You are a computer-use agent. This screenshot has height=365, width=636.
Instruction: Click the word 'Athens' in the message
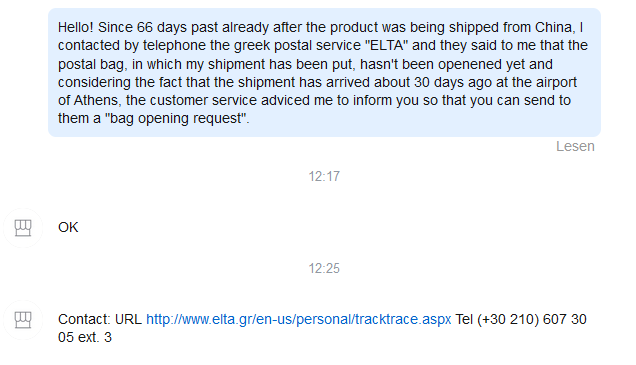pos(97,100)
